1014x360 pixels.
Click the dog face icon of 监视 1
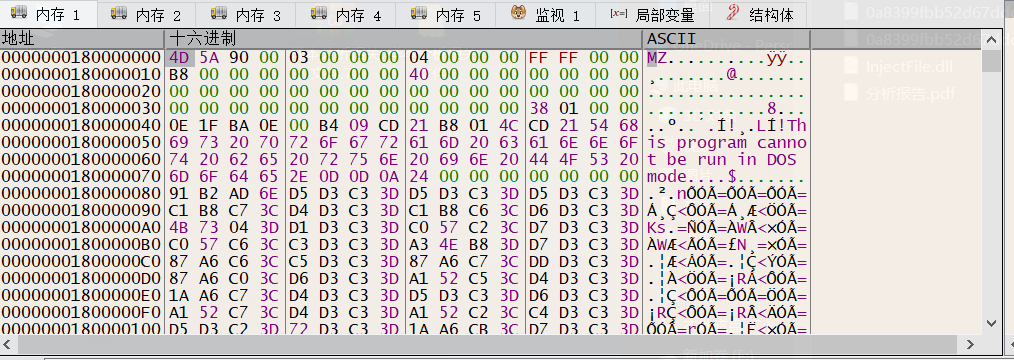click(518, 12)
